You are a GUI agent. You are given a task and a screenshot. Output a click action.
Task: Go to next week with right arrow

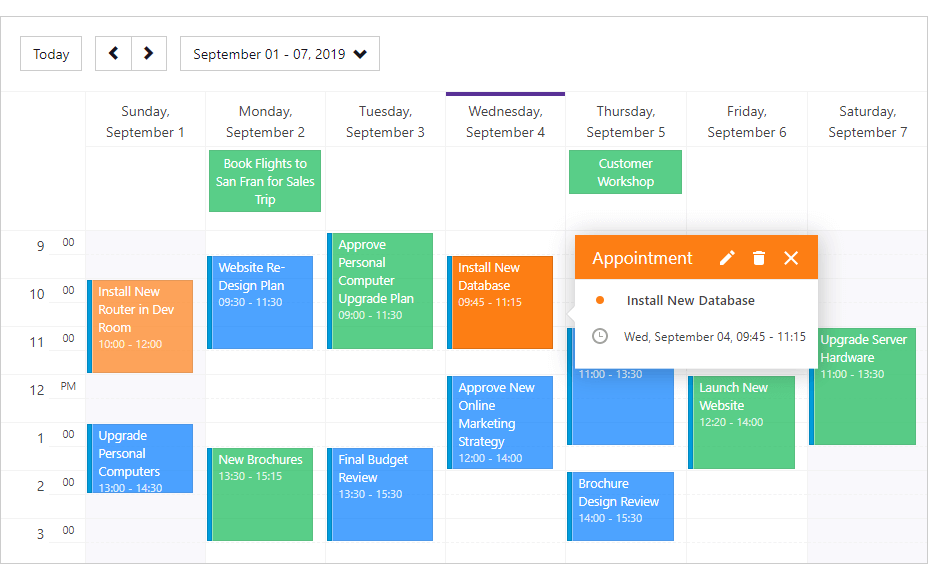point(149,54)
